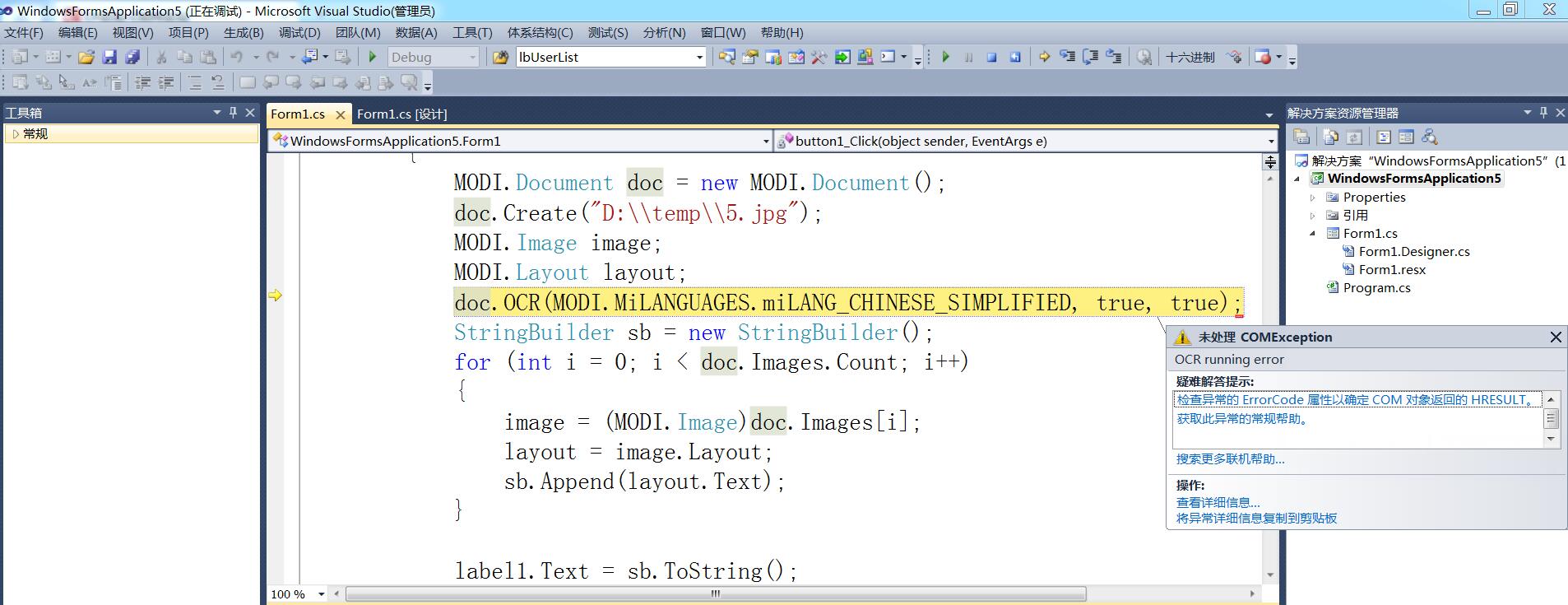1568x605 pixels.
Task: Click the Cut scissors icon
Action: 162,57
